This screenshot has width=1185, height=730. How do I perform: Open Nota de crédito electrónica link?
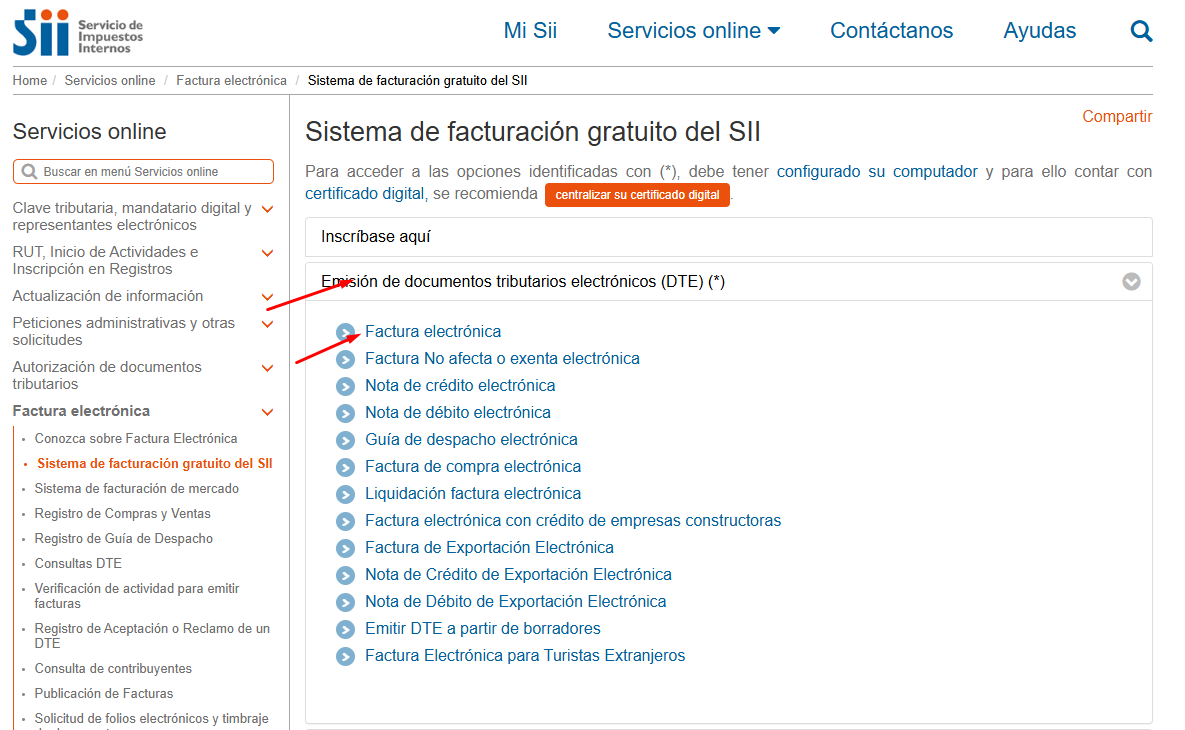[460, 386]
